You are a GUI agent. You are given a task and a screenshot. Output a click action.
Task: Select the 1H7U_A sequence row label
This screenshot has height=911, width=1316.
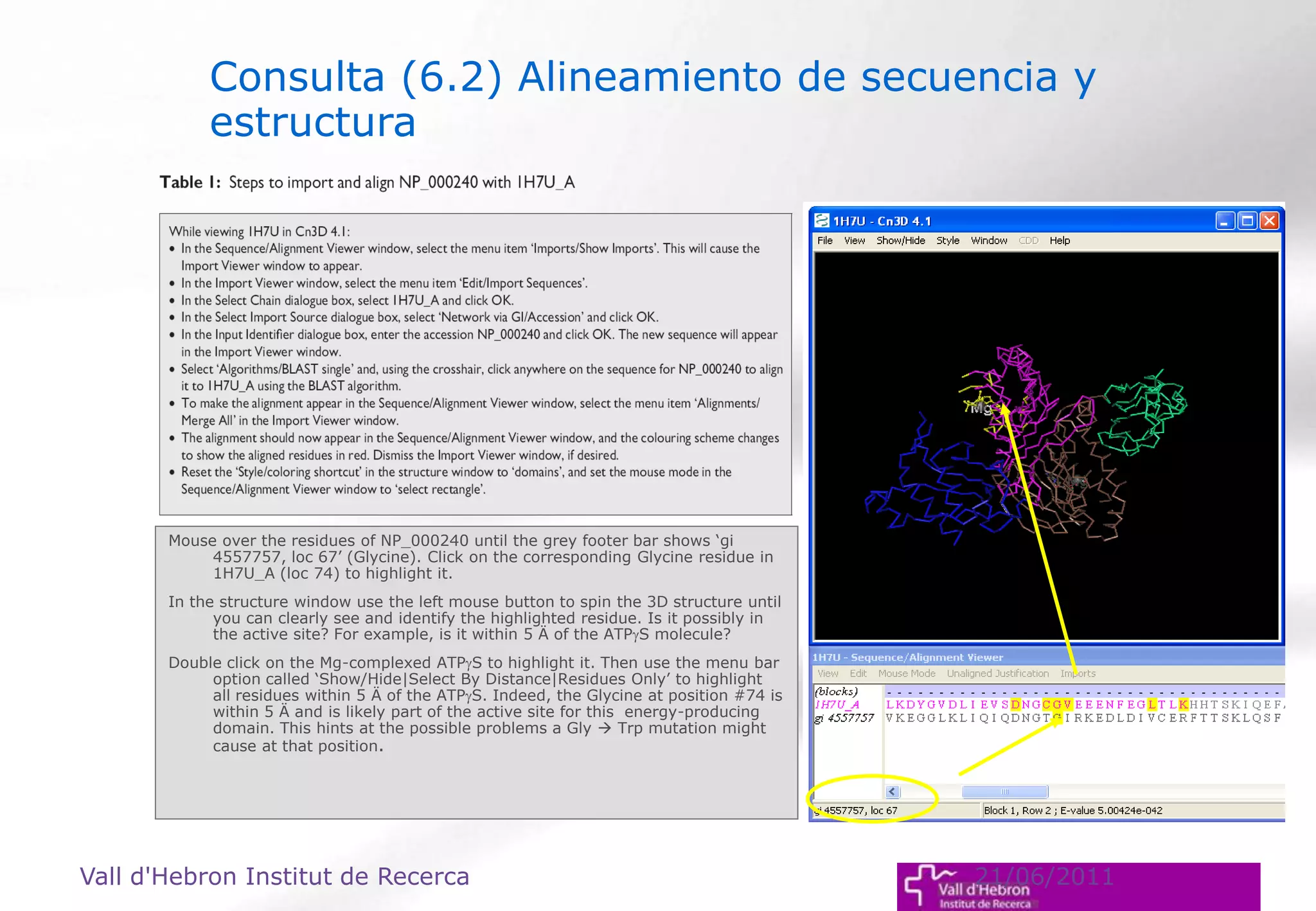coord(837,705)
